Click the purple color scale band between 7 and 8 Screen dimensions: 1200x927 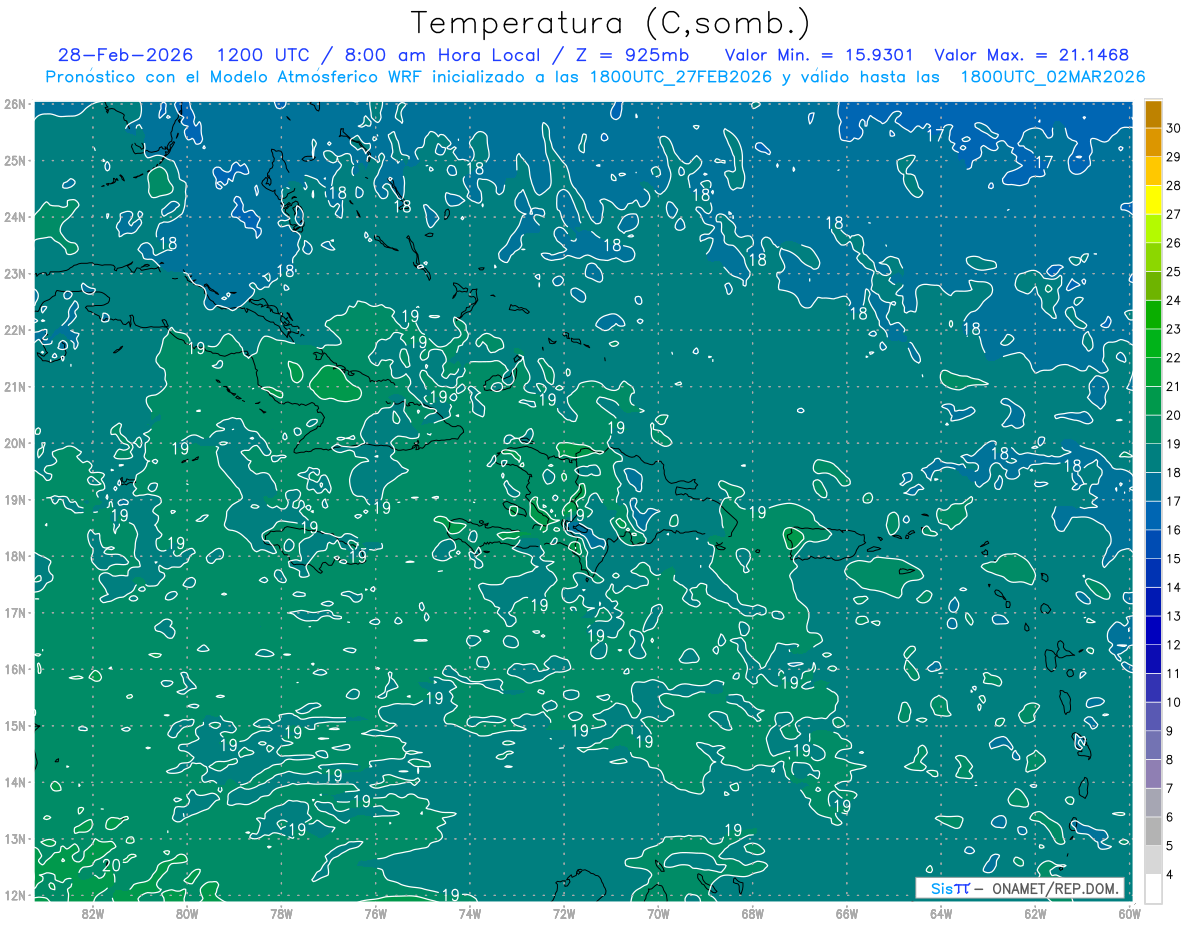(1153, 774)
